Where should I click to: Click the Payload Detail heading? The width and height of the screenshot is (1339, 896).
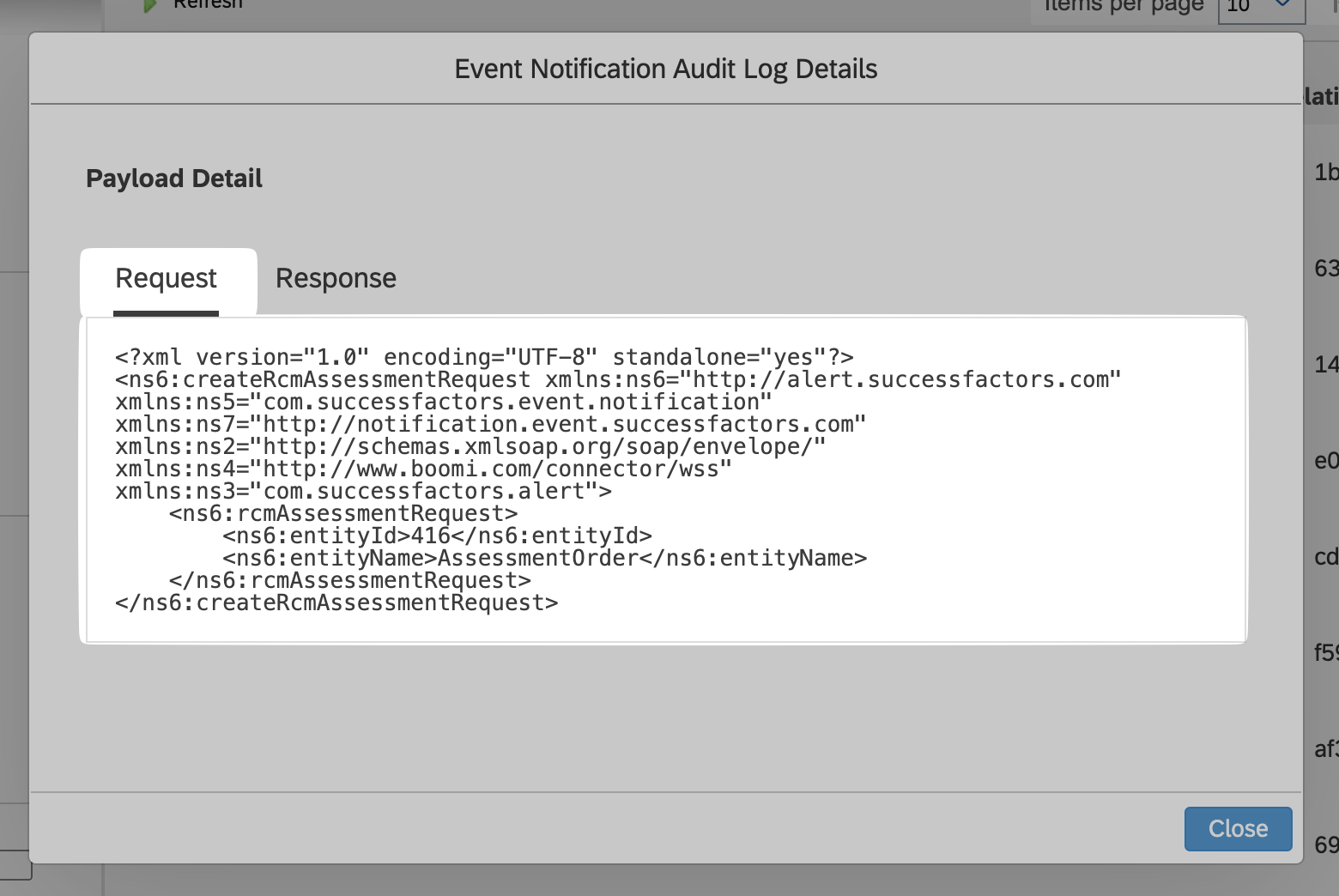[x=174, y=179]
